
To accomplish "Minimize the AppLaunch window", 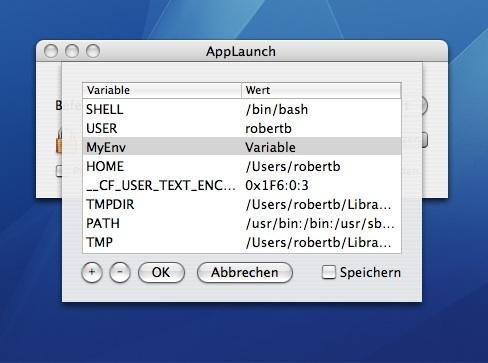I will click(x=72, y=51).
